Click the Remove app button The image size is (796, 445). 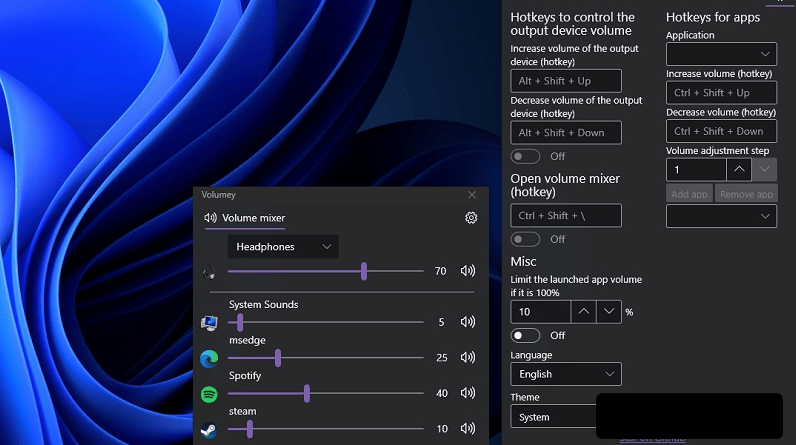pos(746,194)
